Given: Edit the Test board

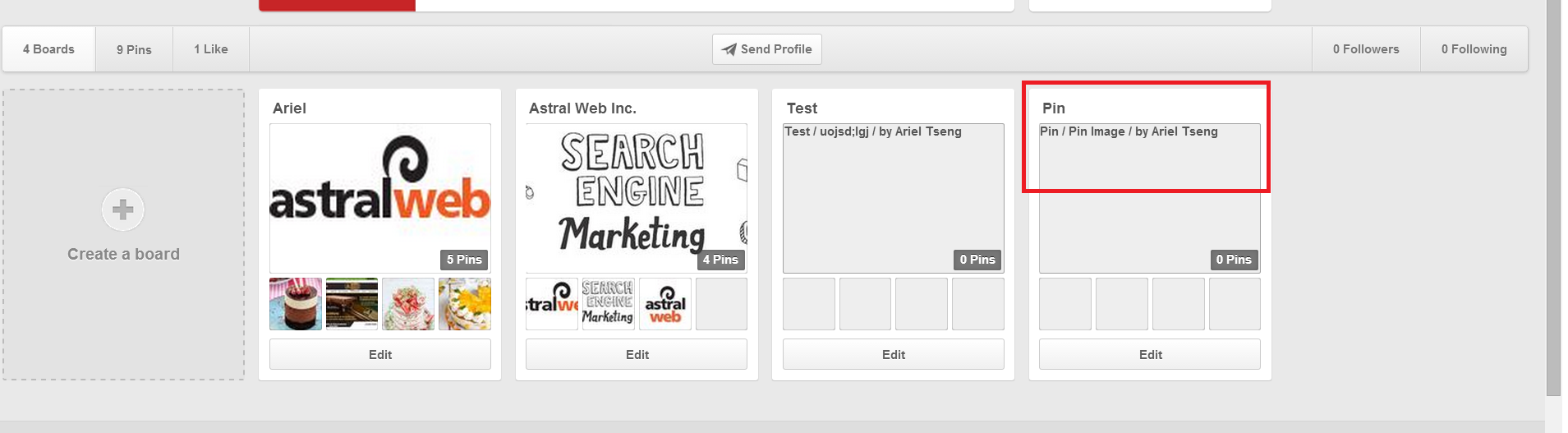Looking at the screenshot, I should coord(894,354).
